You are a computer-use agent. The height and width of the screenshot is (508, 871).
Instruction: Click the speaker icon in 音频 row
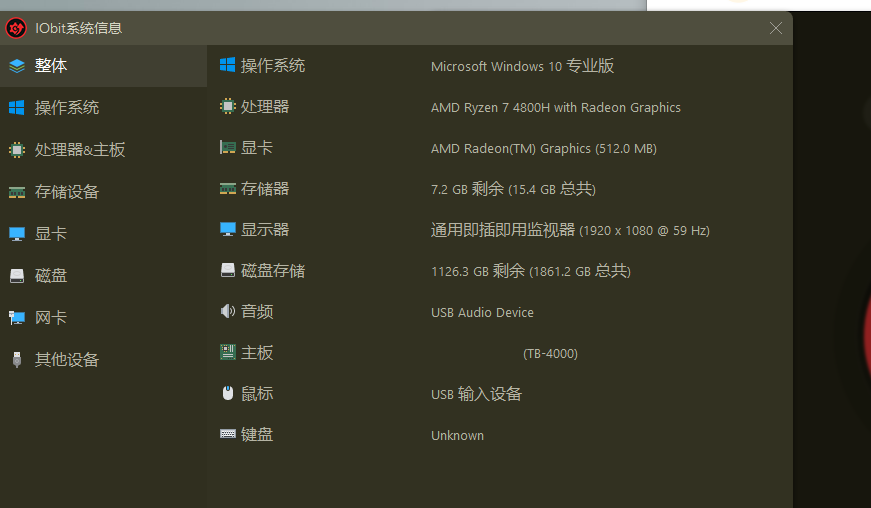(227, 311)
